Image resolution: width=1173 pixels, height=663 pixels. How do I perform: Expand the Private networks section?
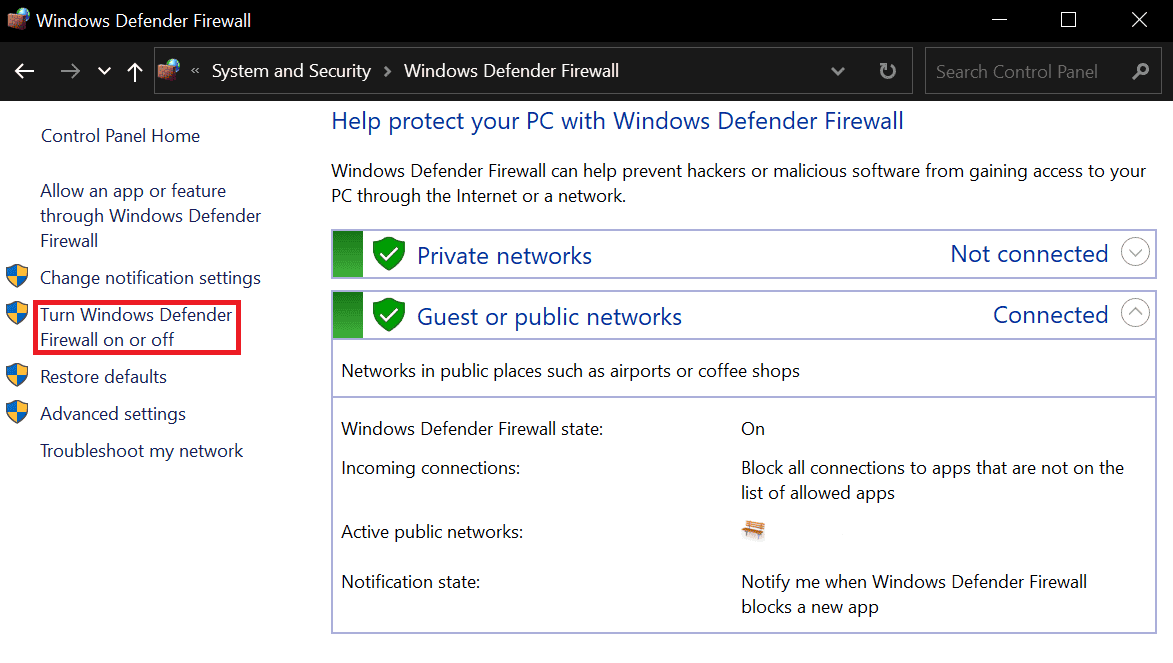[x=1135, y=252]
